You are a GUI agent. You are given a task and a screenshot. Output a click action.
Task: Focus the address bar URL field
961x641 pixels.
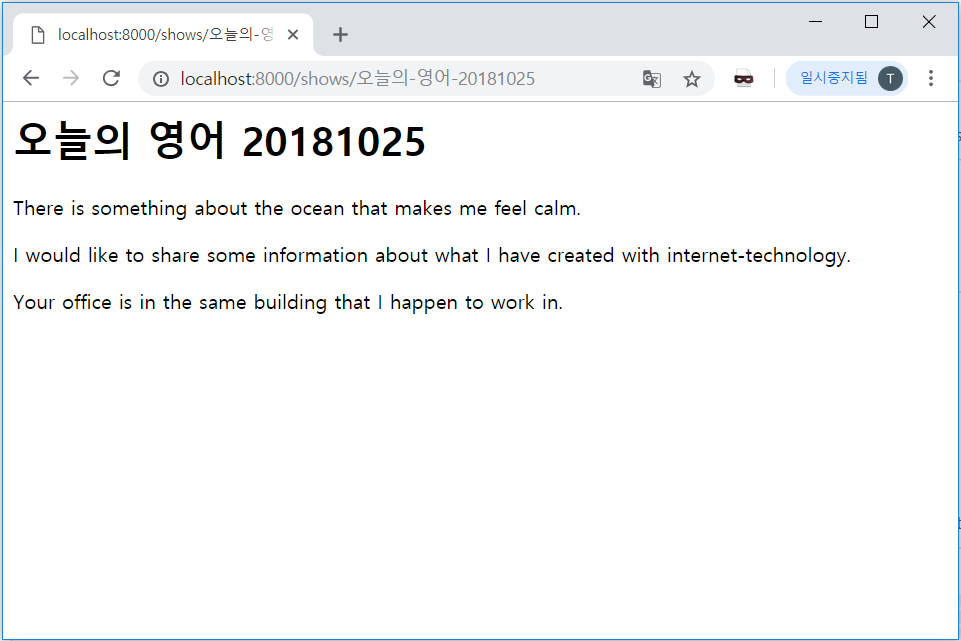pyautogui.click(x=400, y=79)
